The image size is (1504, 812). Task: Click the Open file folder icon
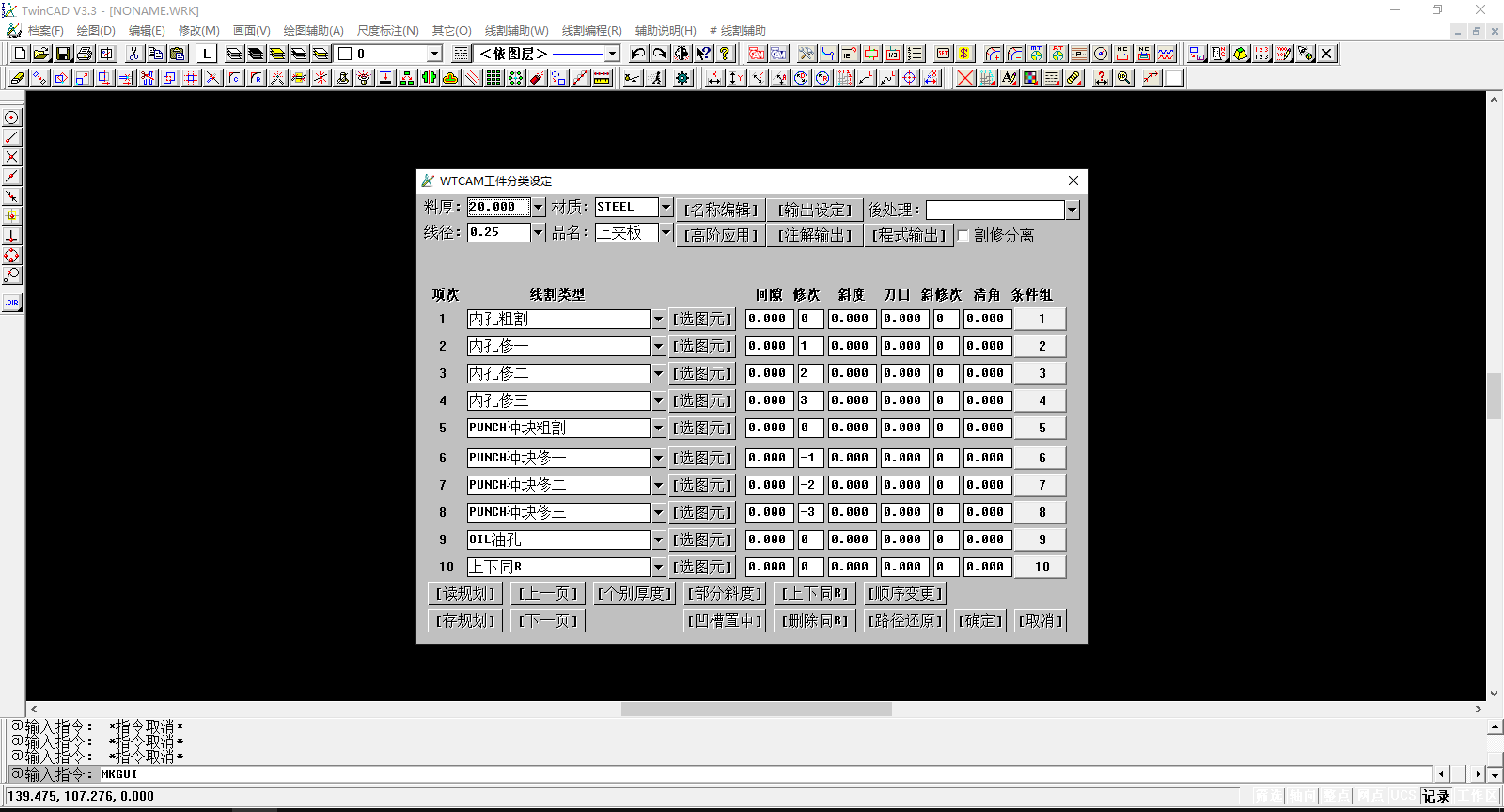click(x=41, y=54)
